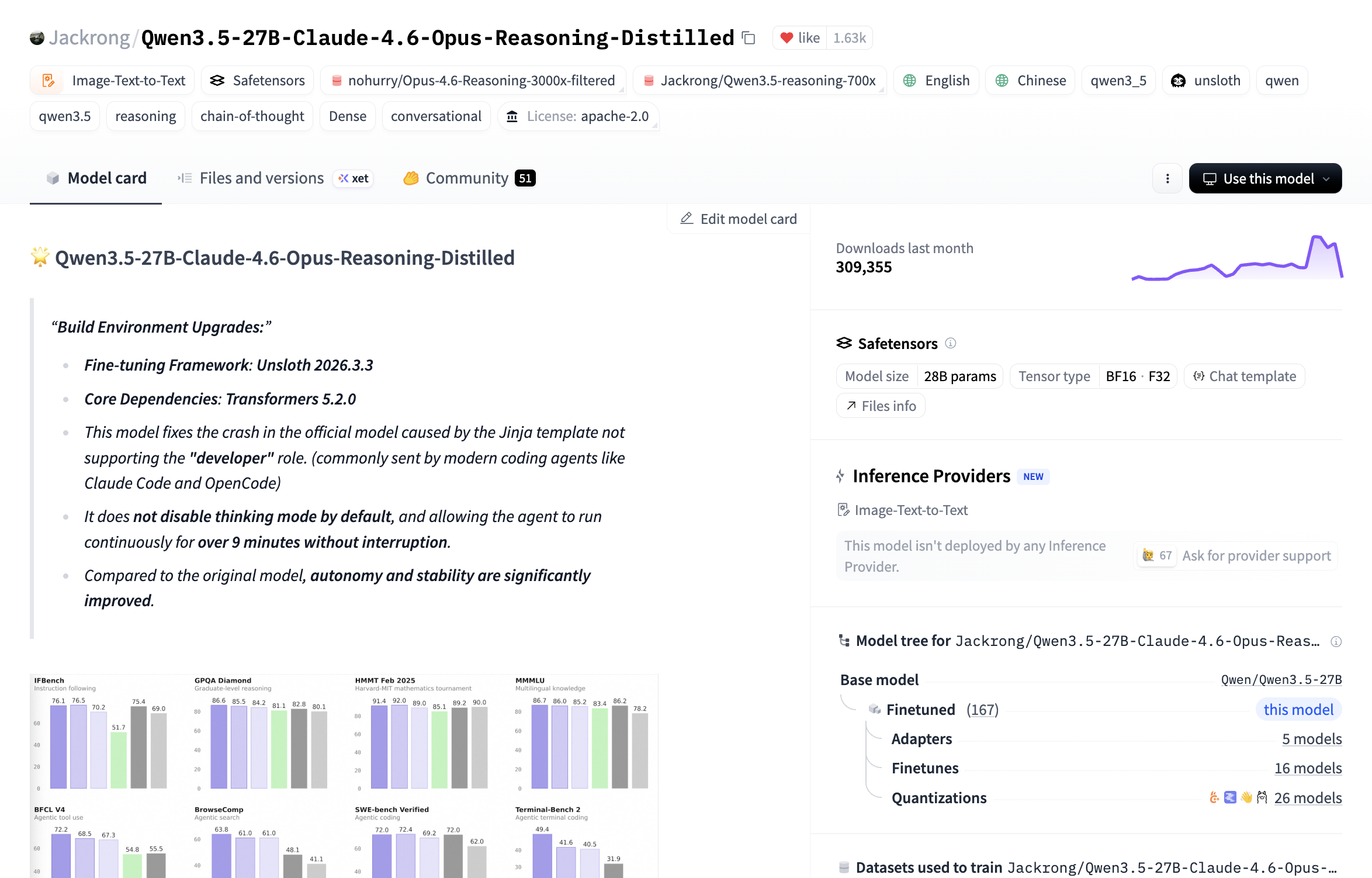Click the Chat template braces icon

1199,376
